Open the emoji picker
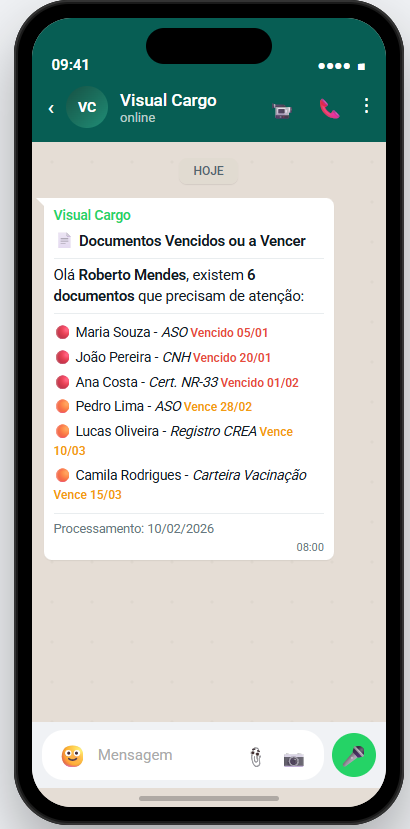The image size is (410, 829). click(72, 756)
